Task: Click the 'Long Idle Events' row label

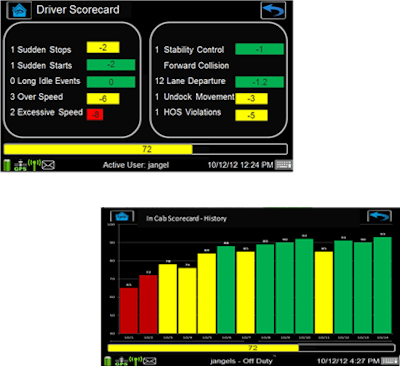Action: (x=49, y=81)
